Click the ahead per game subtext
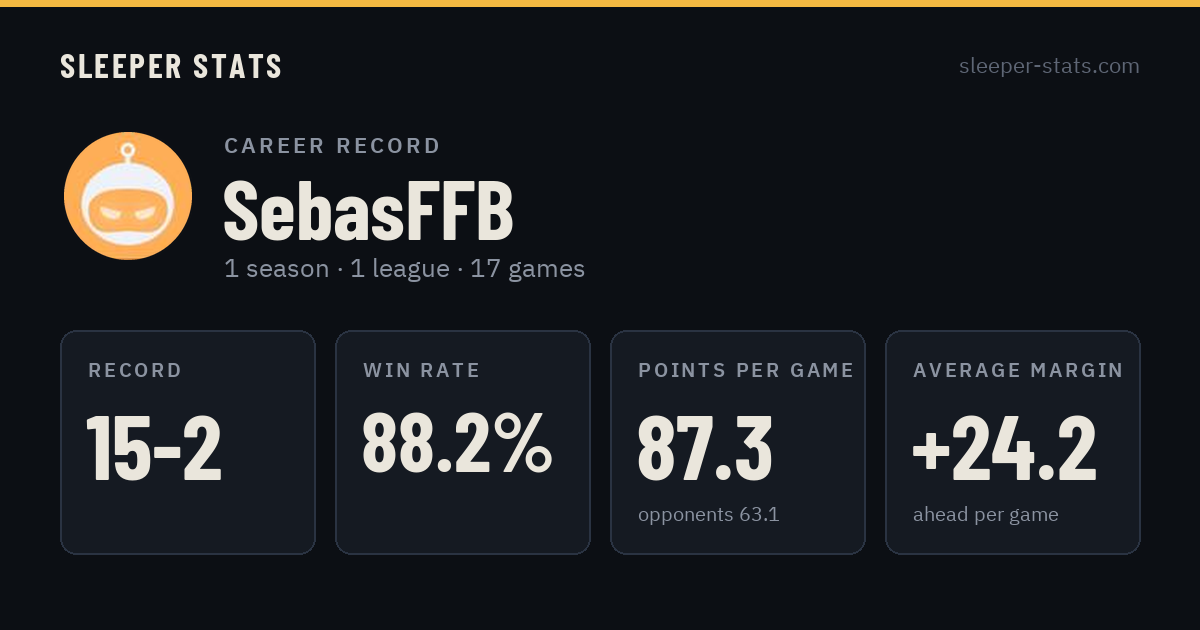This screenshot has height=630, width=1200. (x=986, y=515)
